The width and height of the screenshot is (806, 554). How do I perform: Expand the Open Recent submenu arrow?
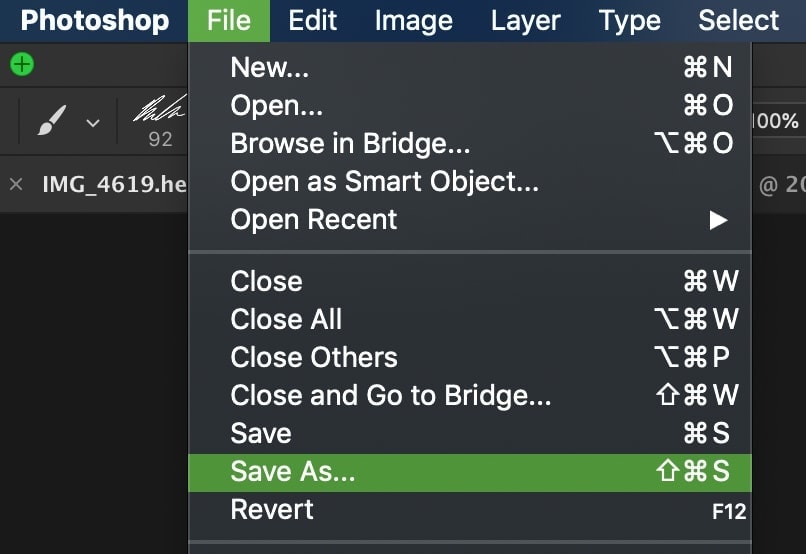(718, 220)
